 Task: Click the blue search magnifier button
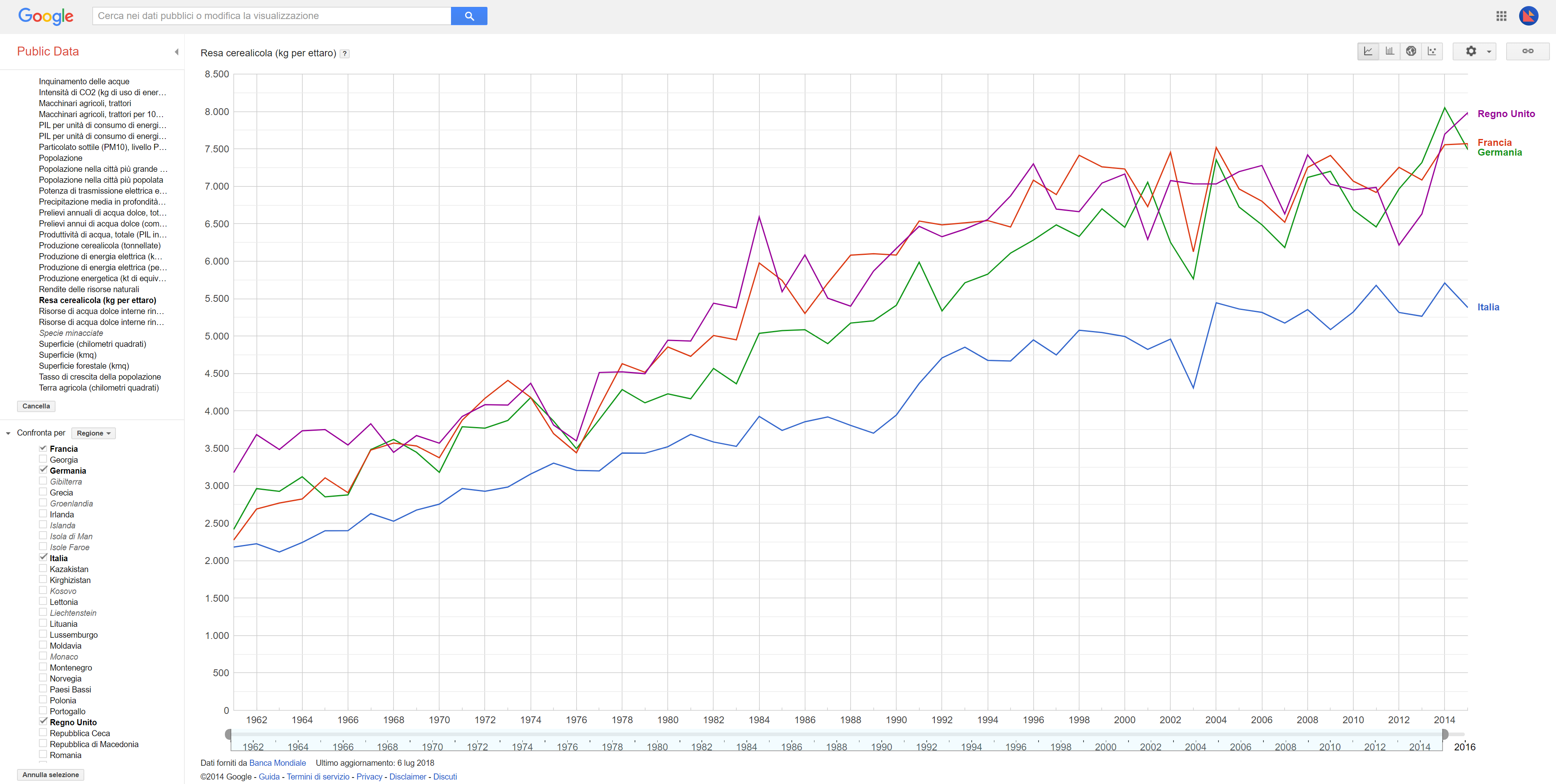[x=469, y=16]
